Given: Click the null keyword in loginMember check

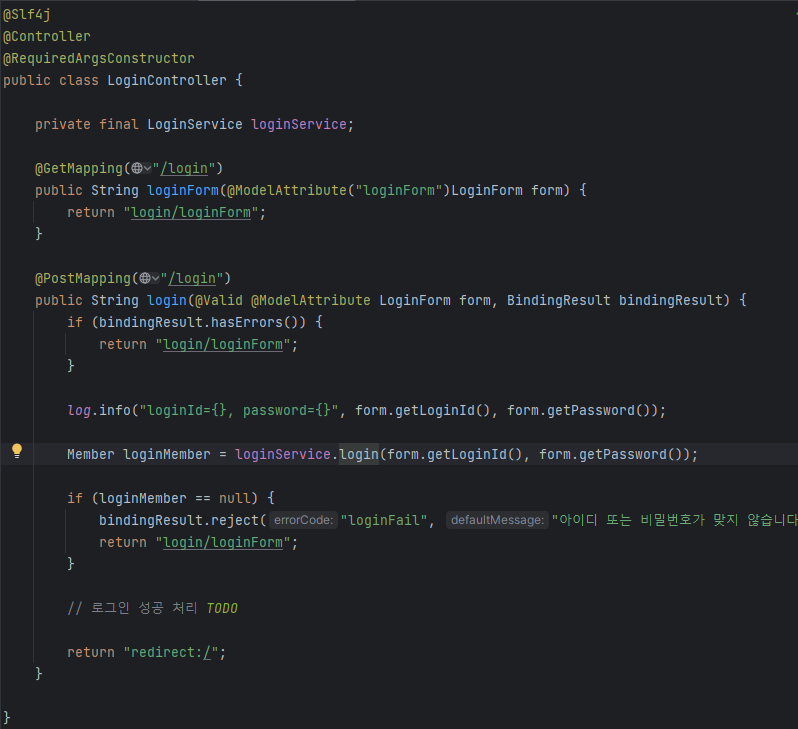Looking at the screenshot, I should pyautogui.click(x=235, y=498).
